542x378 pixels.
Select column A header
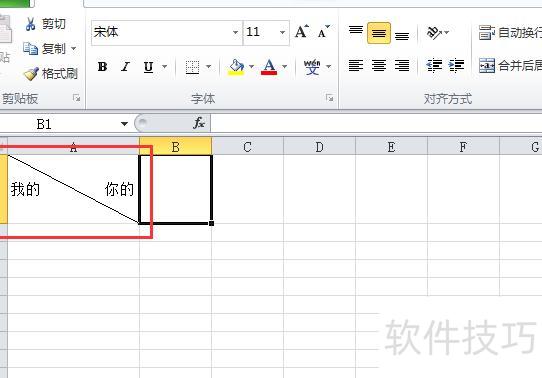coord(73,147)
